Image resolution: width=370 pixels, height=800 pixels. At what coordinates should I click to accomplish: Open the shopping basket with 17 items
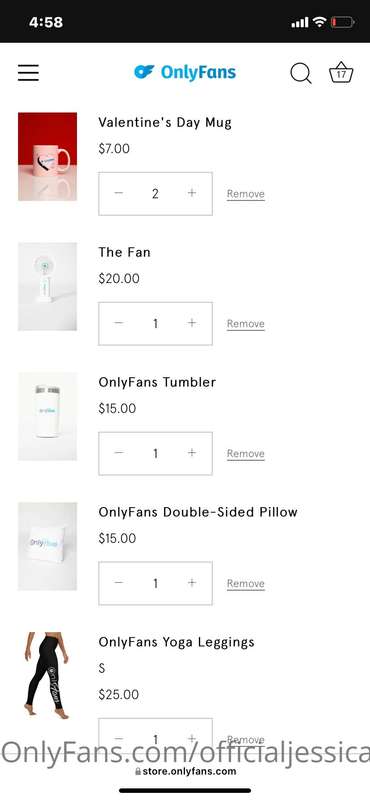341,72
